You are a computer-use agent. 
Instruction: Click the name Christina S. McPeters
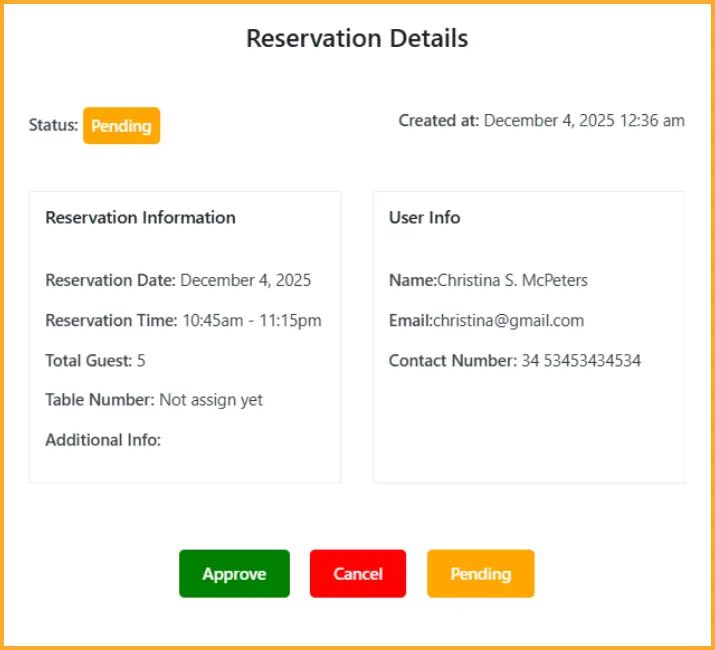coord(512,281)
